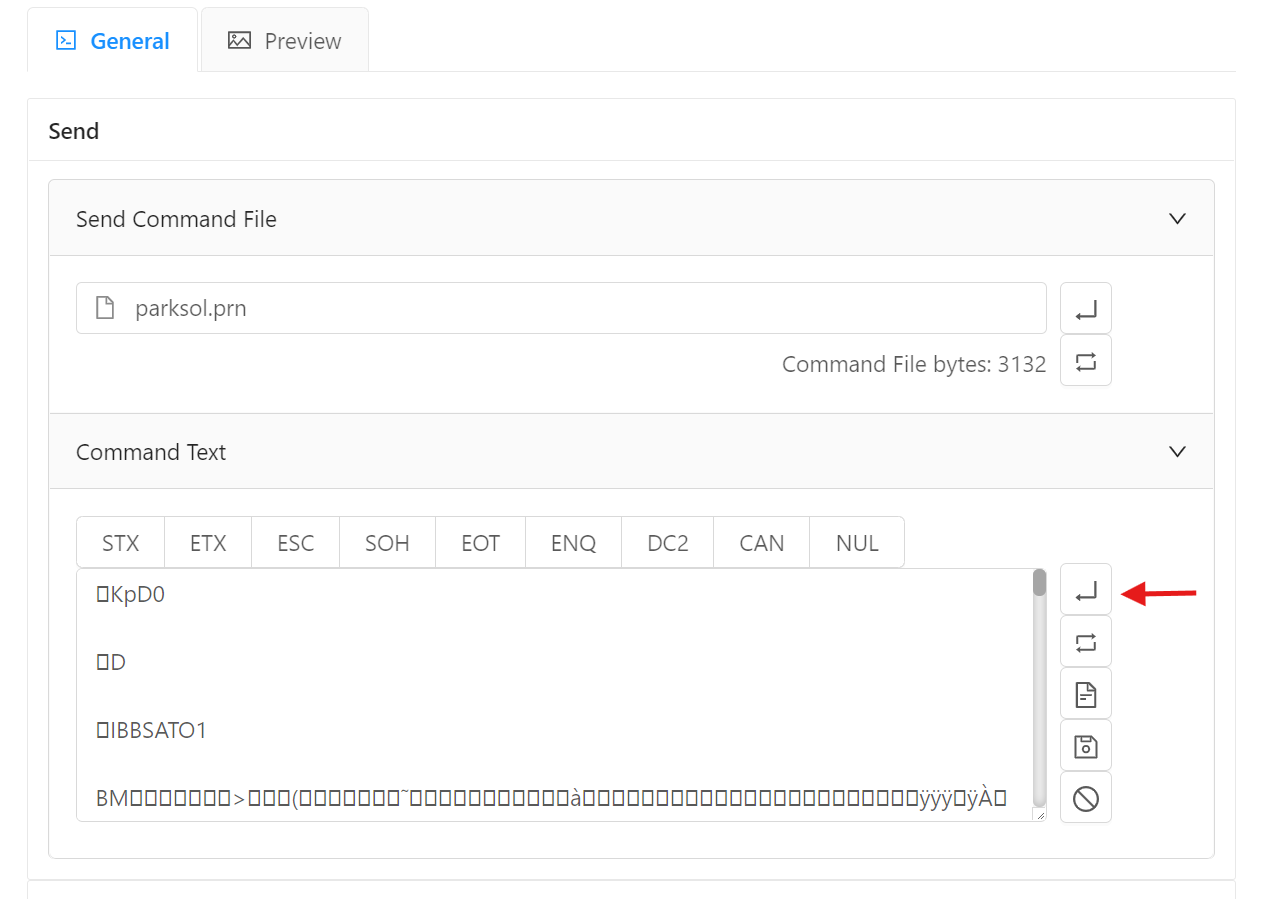Collapse the Send Command File section
1275x899 pixels.
(x=1177, y=219)
